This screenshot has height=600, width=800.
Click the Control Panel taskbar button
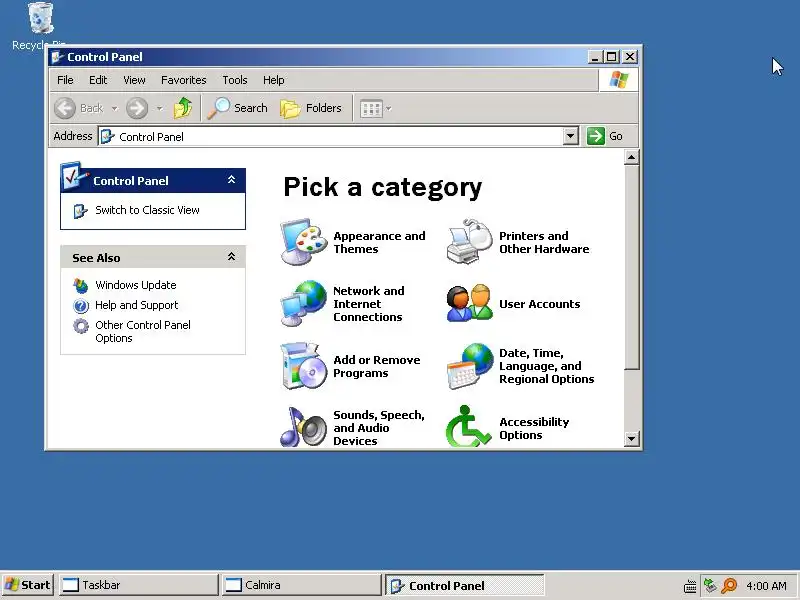464,586
